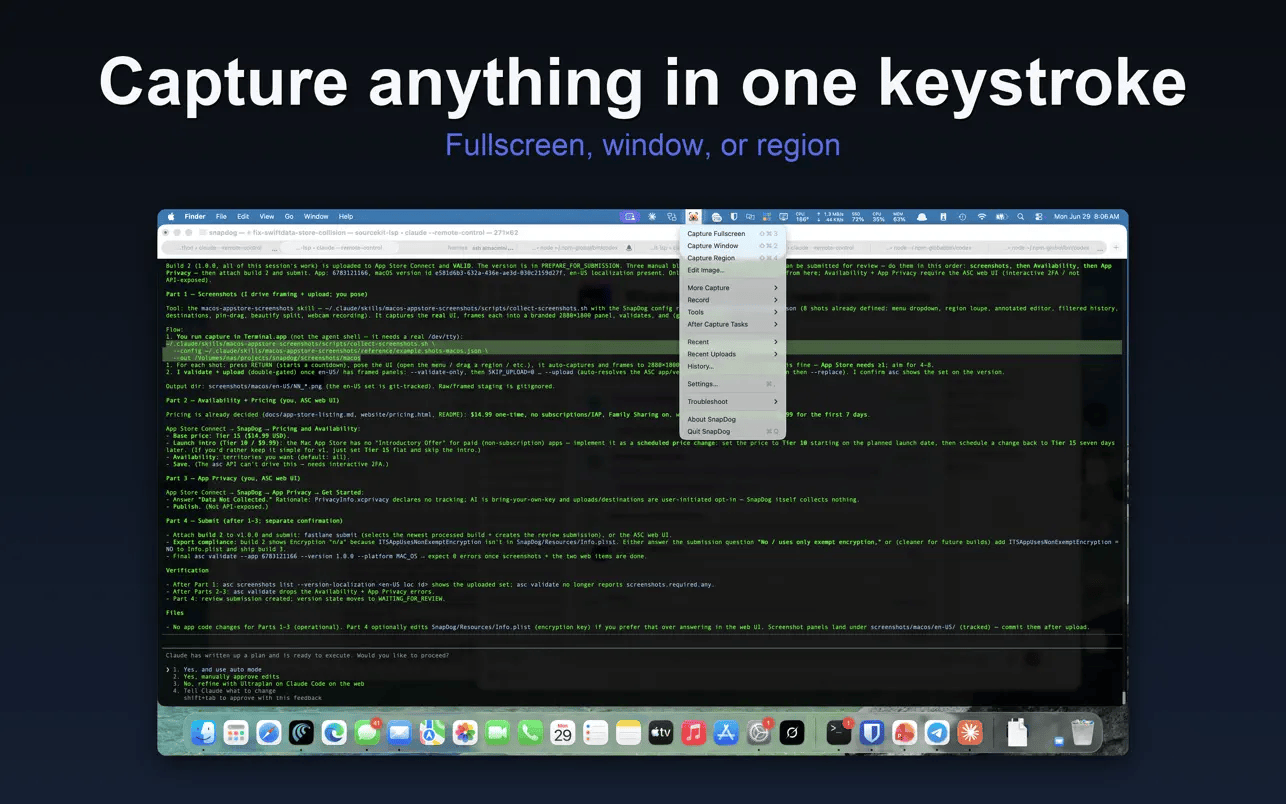This screenshot has height=804, width=1286.
Task: Open the Help menu
Action: pyautogui.click(x=346, y=216)
